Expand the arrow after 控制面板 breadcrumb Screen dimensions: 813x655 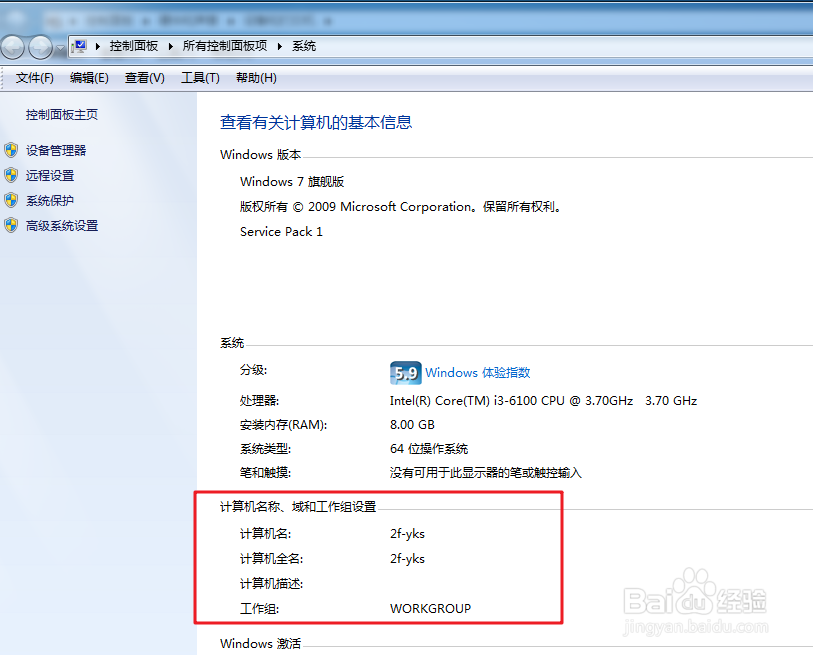click(171, 46)
